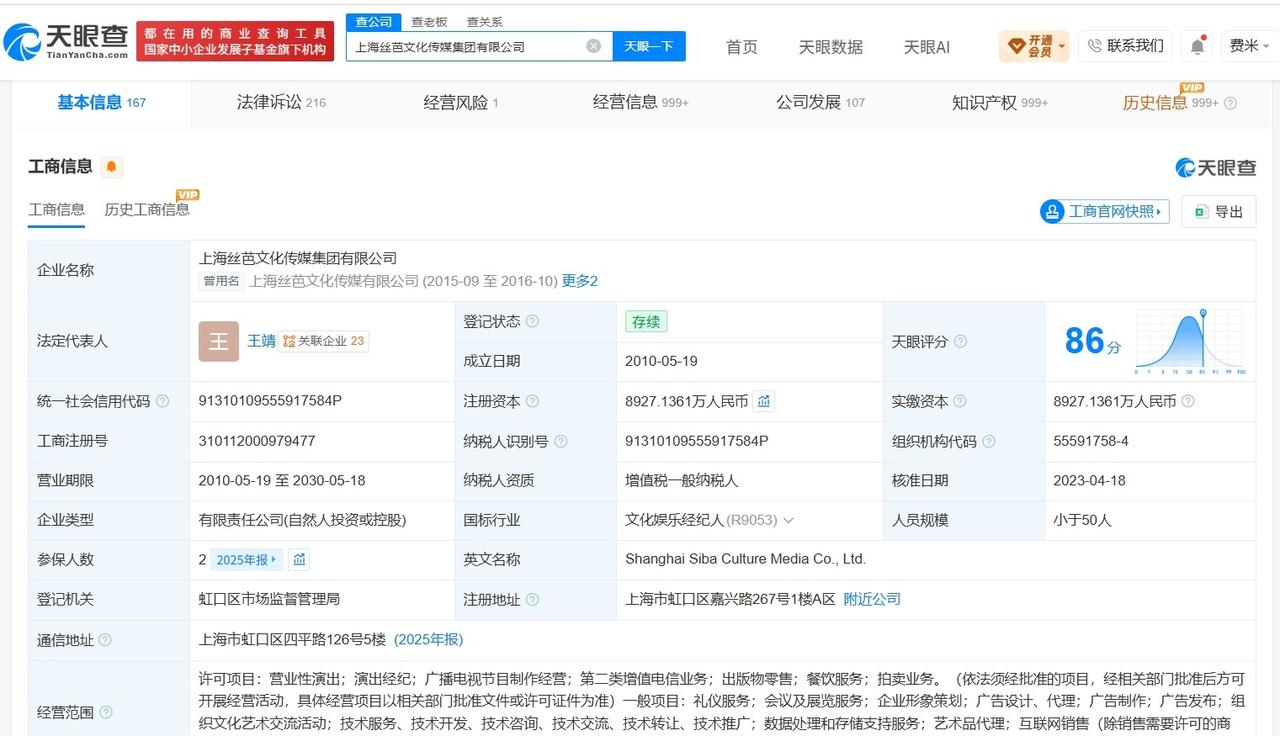Click the help icon next to 历史信息 tab
Viewport: 1280px width, 736px height.
(x=1230, y=103)
